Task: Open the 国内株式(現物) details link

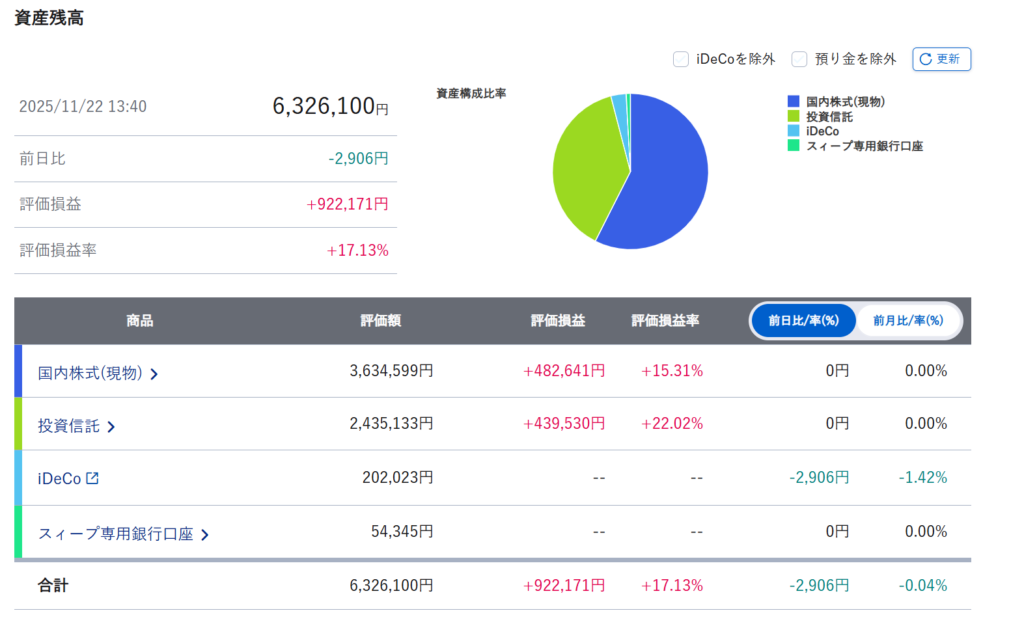Action: click(x=90, y=373)
